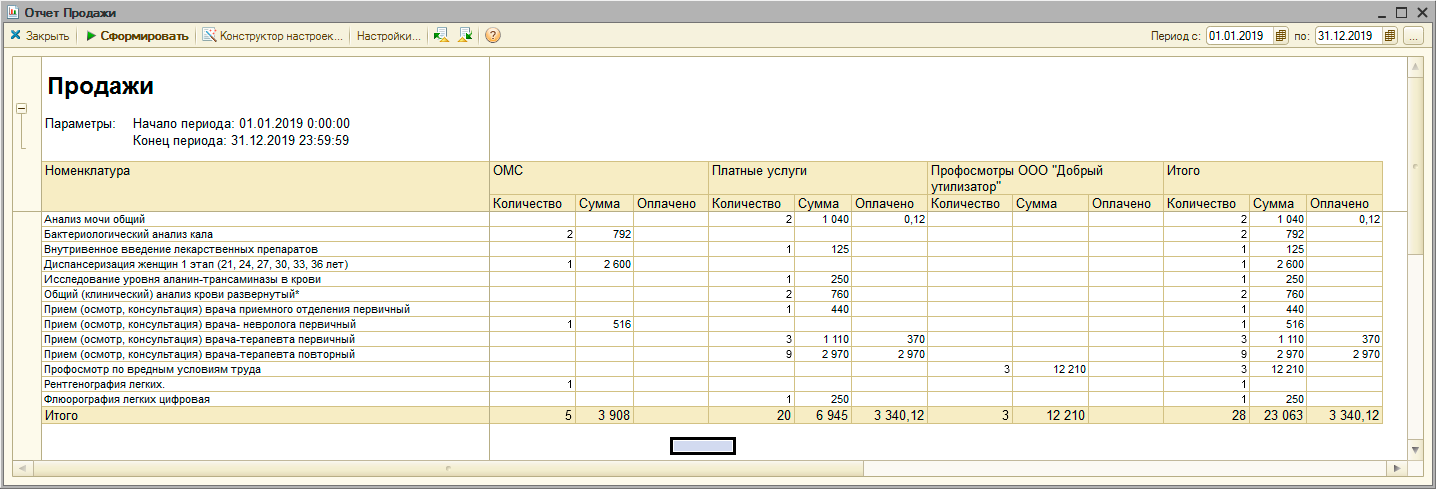Click the period end date field
The width and height of the screenshot is (1436, 489).
tap(1347, 36)
